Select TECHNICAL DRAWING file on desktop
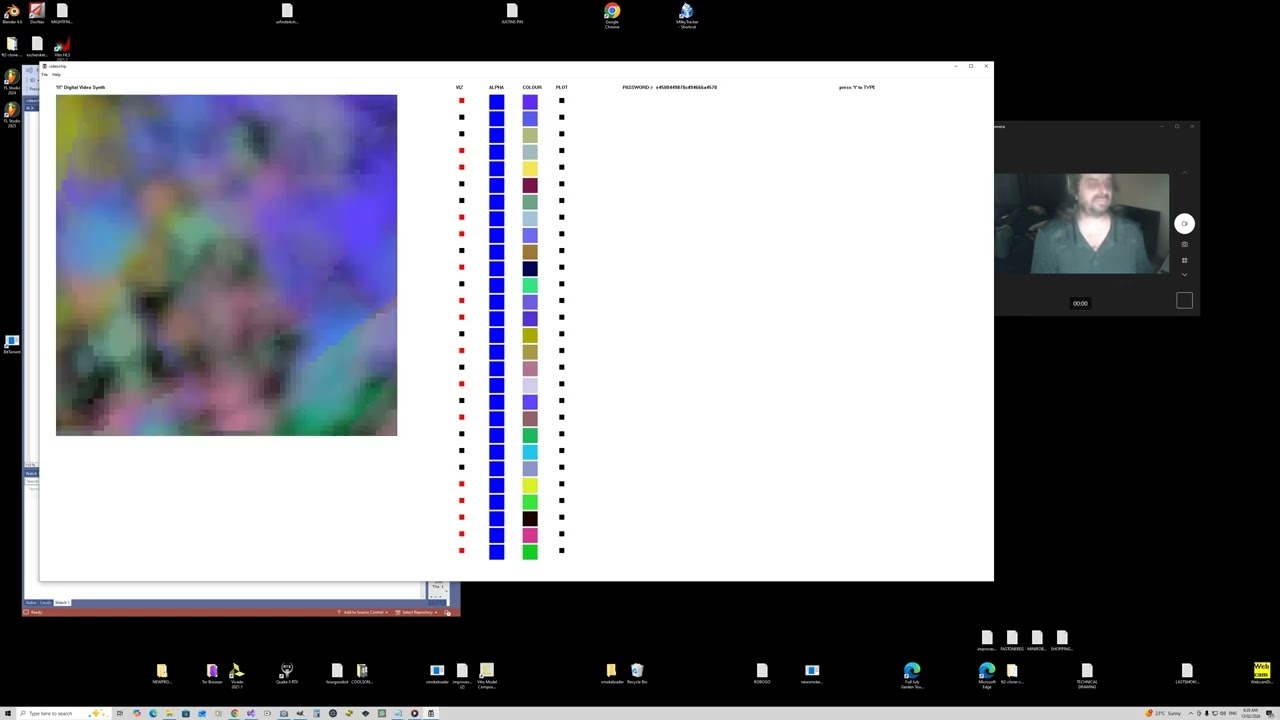This screenshot has width=1280, height=720. click(1087, 675)
